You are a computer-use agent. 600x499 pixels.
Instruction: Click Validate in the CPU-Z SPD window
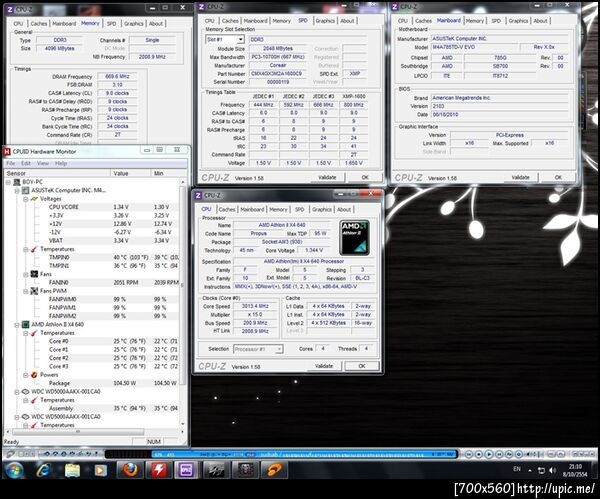pyautogui.click(x=327, y=178)
